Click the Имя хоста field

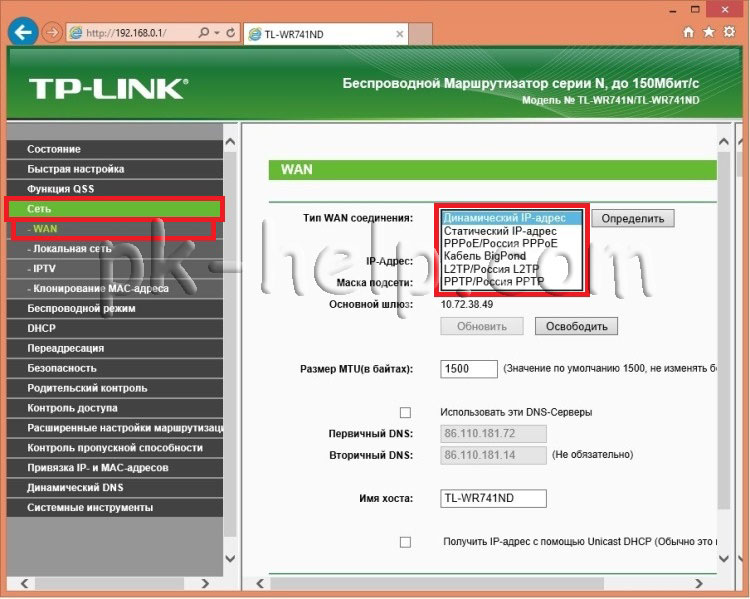[493, 499]
